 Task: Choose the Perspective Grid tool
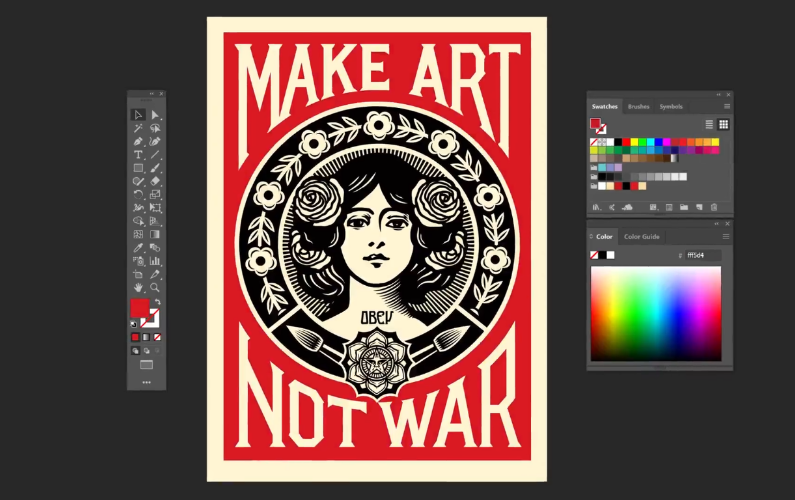155,221
